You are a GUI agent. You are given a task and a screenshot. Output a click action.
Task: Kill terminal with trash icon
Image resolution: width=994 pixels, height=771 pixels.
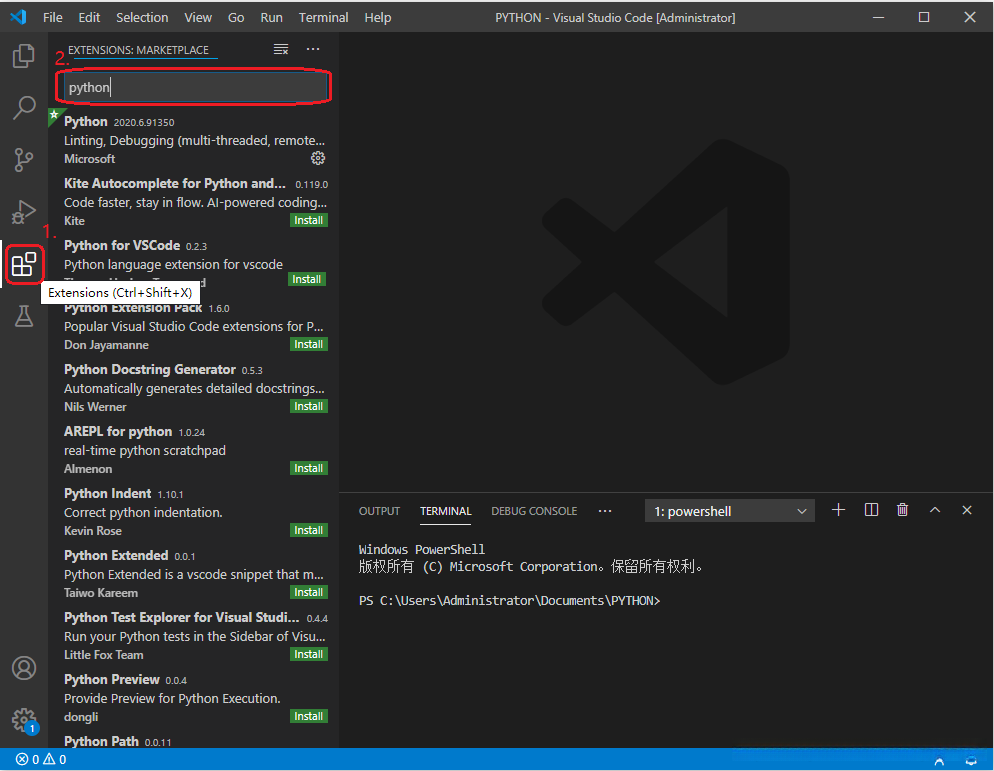[x=903, y=510]
